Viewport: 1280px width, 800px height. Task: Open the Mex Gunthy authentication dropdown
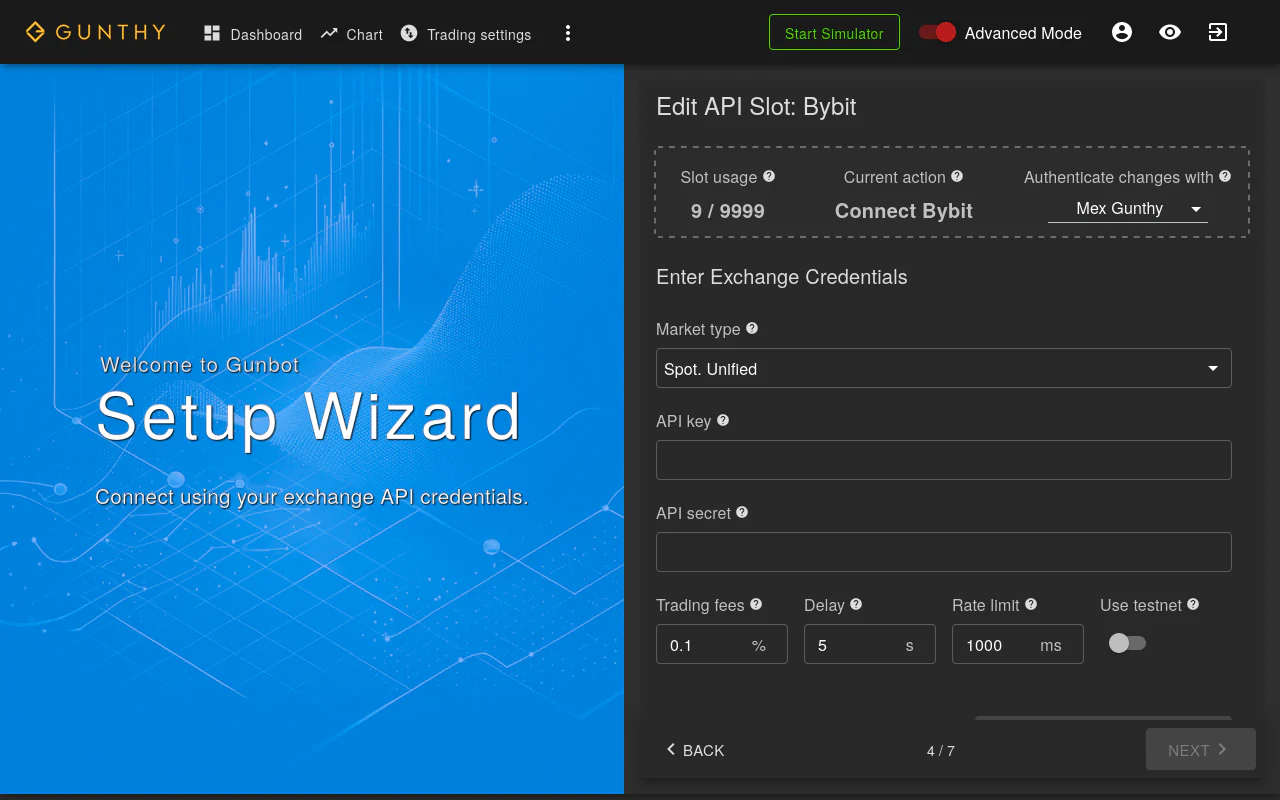[1128, 208]
